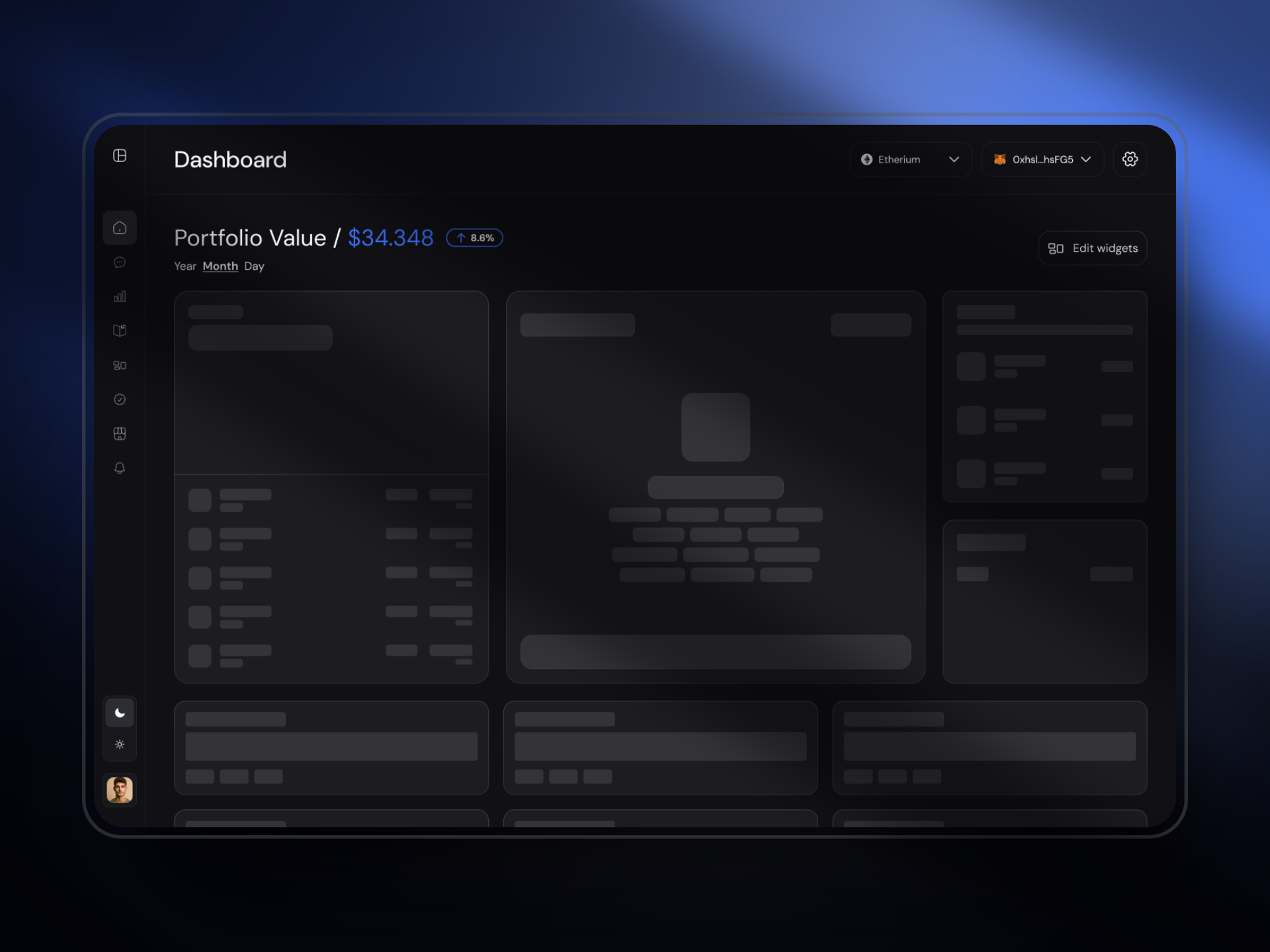Image resolution: width=1270 pixels, height=952 pixels.
Task: Expand the 0xhsl..hsFG5 wallet dropdown
Action: (1042, 159)
